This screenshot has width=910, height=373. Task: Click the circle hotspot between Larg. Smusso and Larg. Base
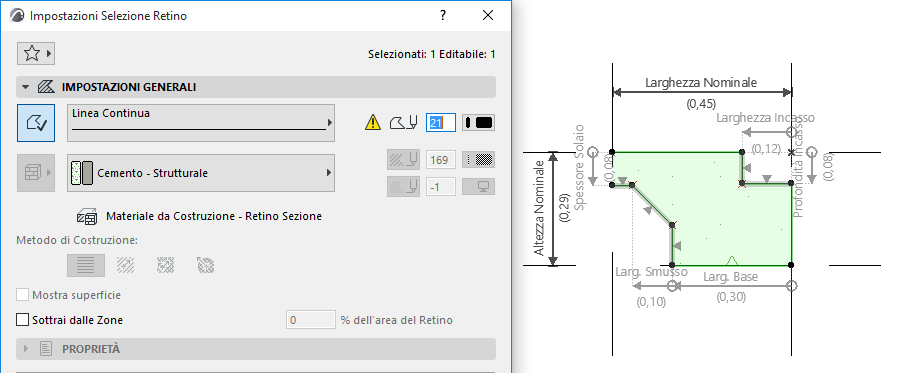point(672,285)
